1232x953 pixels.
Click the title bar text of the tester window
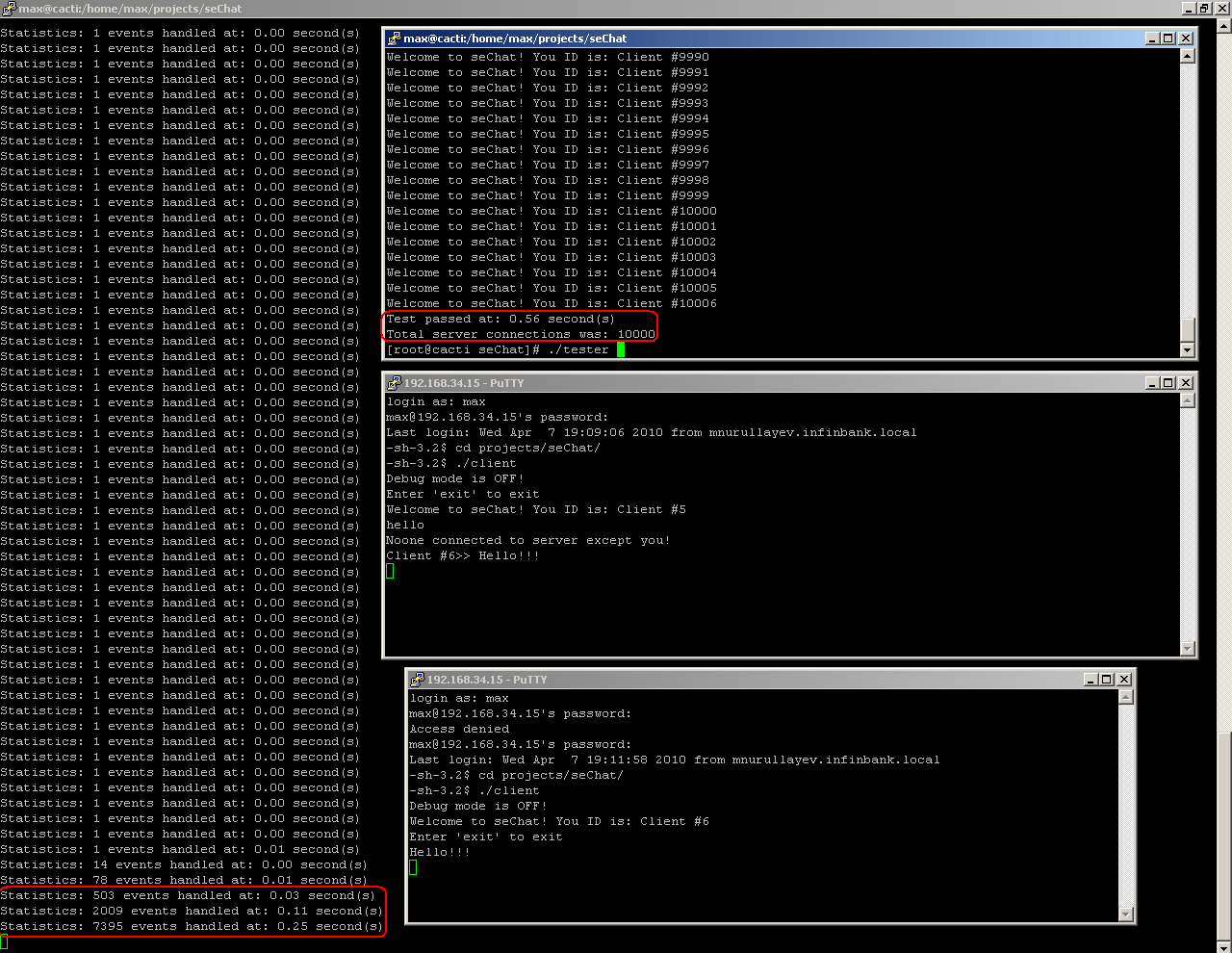coord(515,39)
